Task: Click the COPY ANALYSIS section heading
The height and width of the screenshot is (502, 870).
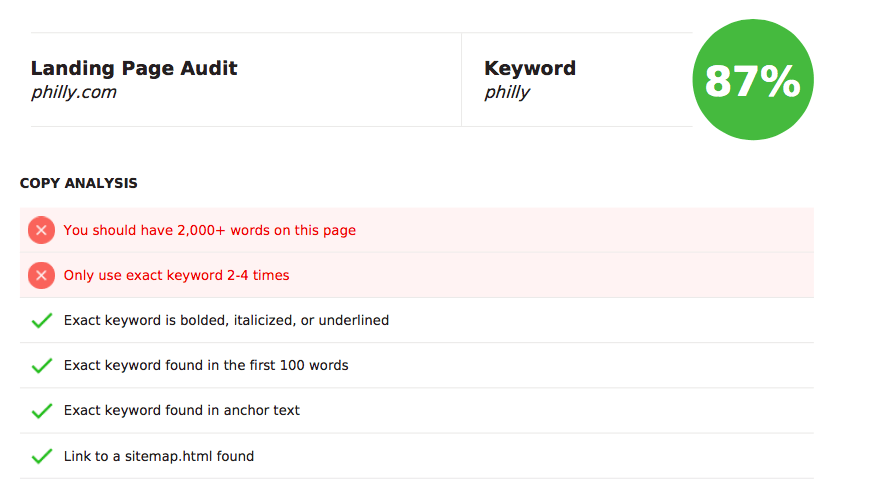Action: pos(79,184)
